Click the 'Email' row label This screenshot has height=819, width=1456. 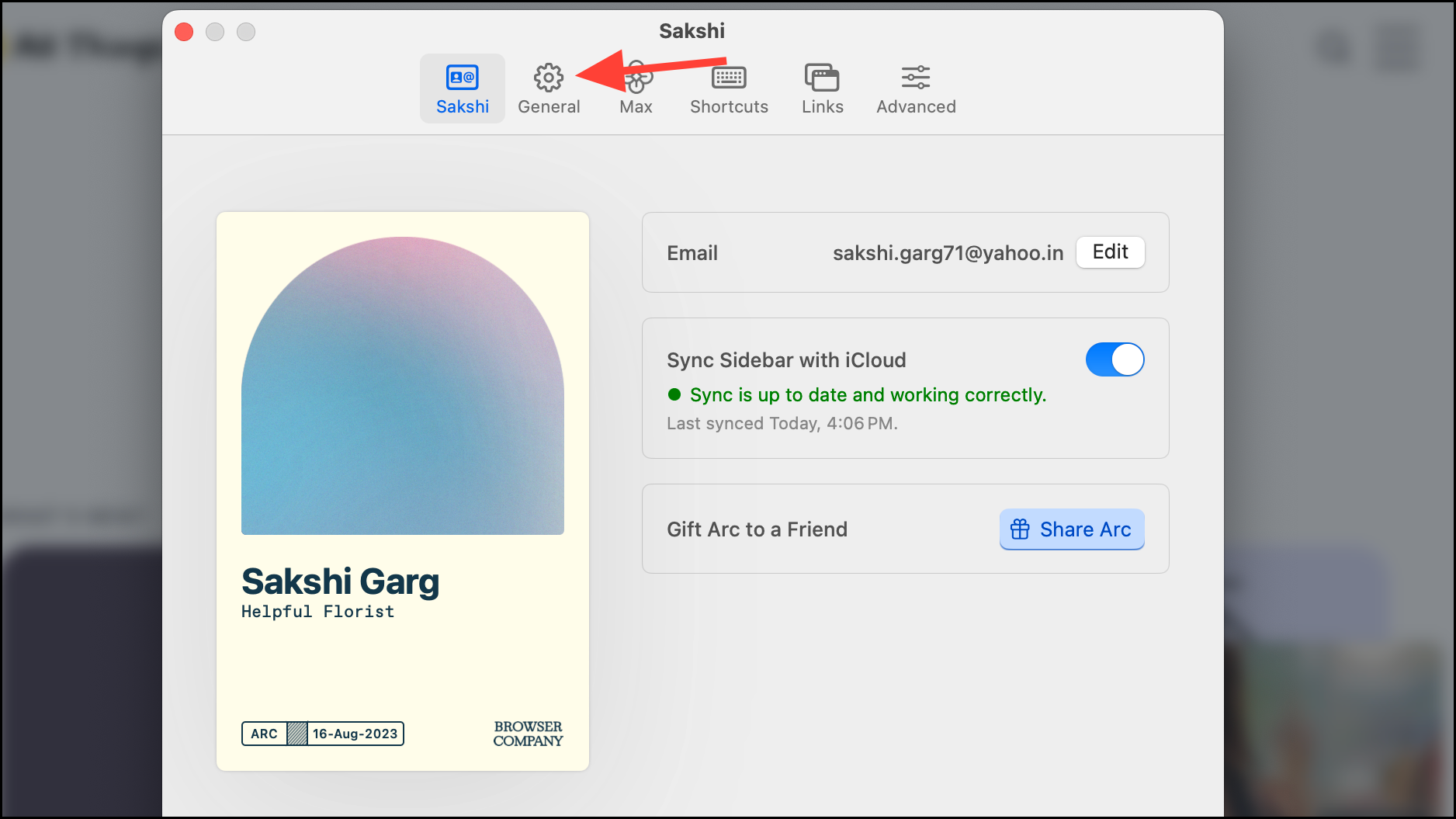tap(692, 253)
